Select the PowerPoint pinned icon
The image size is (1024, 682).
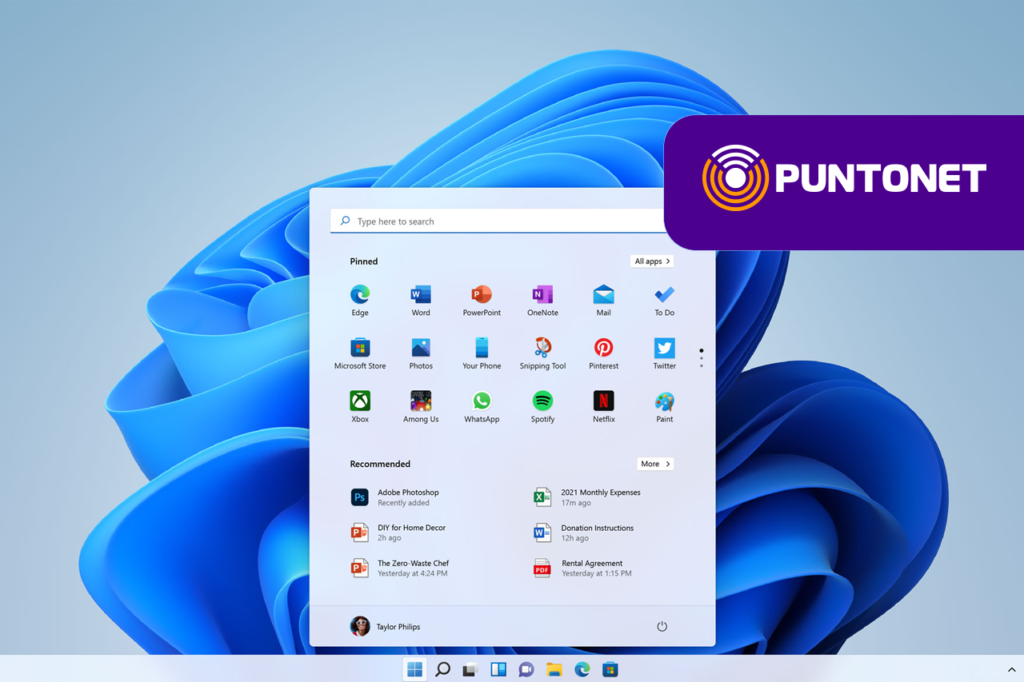[481, 295]
